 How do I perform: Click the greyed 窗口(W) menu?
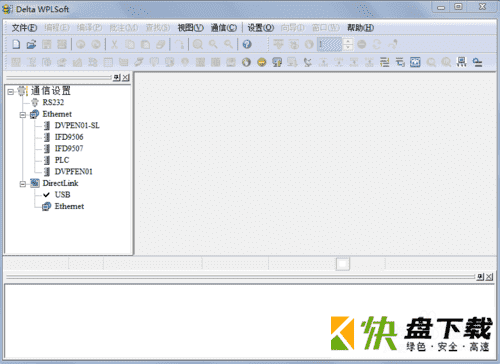[326, 28]
